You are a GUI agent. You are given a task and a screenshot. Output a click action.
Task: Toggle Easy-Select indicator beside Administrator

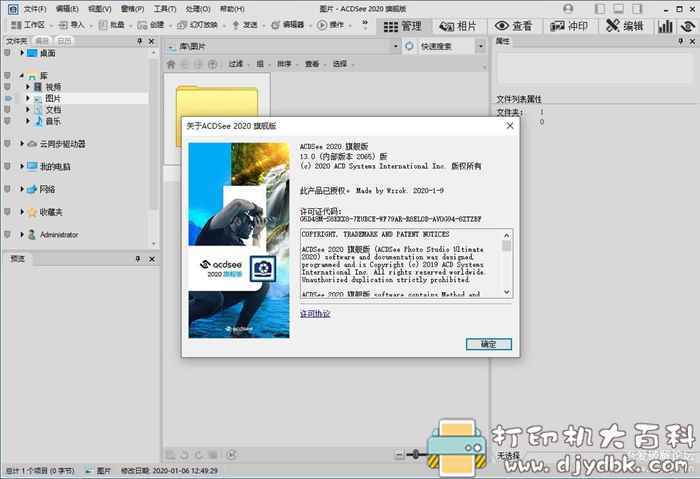[x=7, y=235]
